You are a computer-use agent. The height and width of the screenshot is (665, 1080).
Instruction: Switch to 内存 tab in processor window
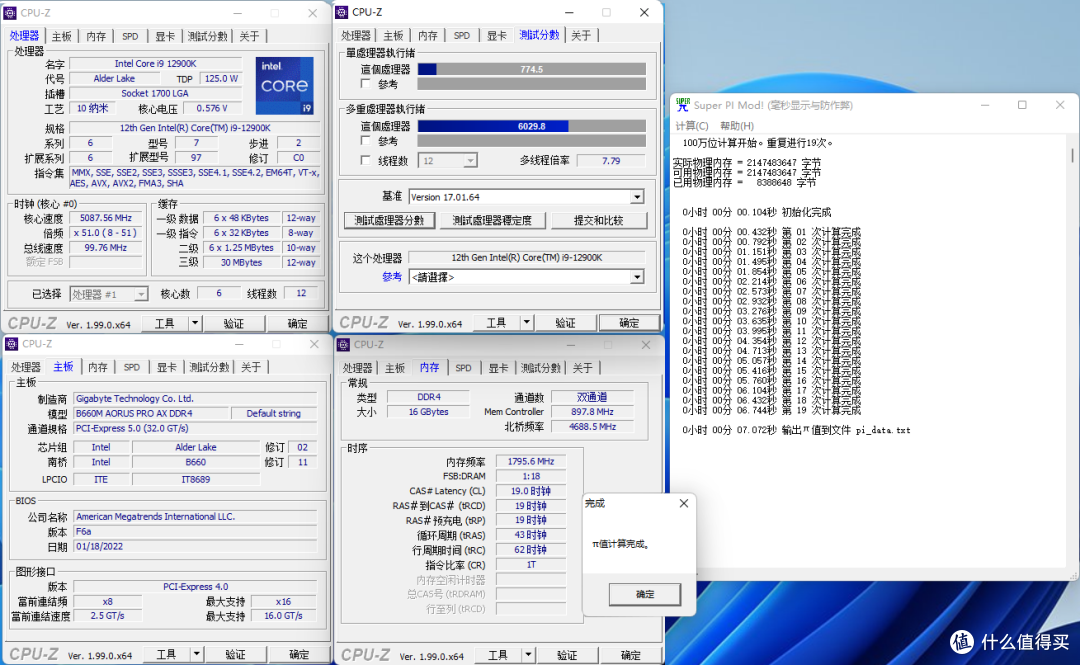pos(96,37)
